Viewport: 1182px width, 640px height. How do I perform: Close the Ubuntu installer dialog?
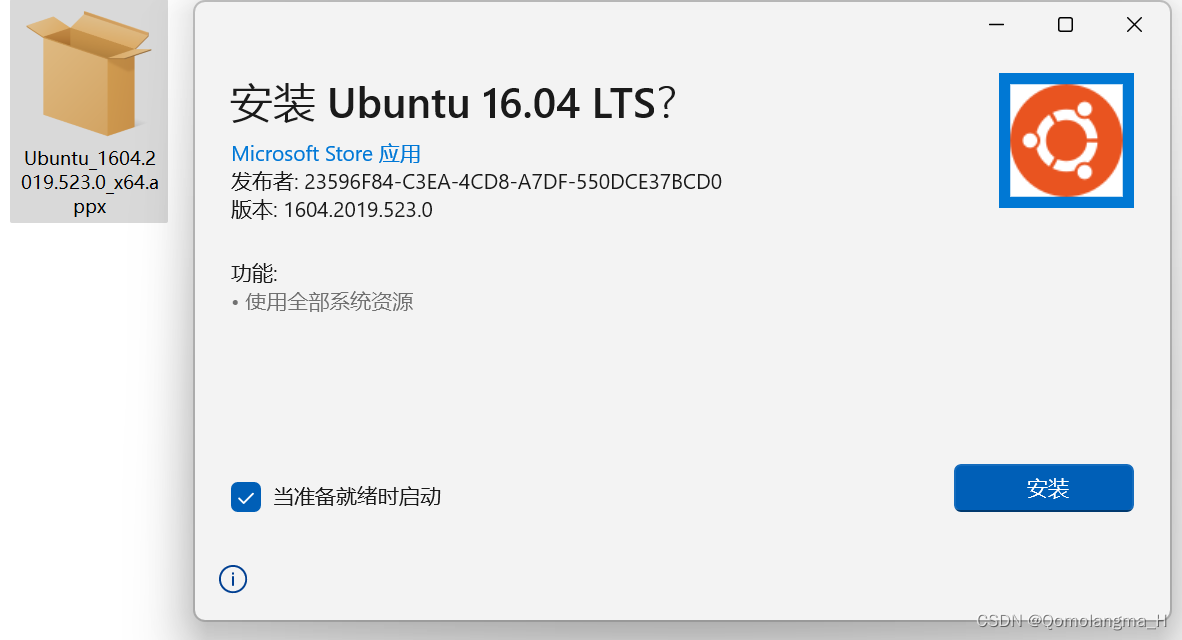(1134, 24)
